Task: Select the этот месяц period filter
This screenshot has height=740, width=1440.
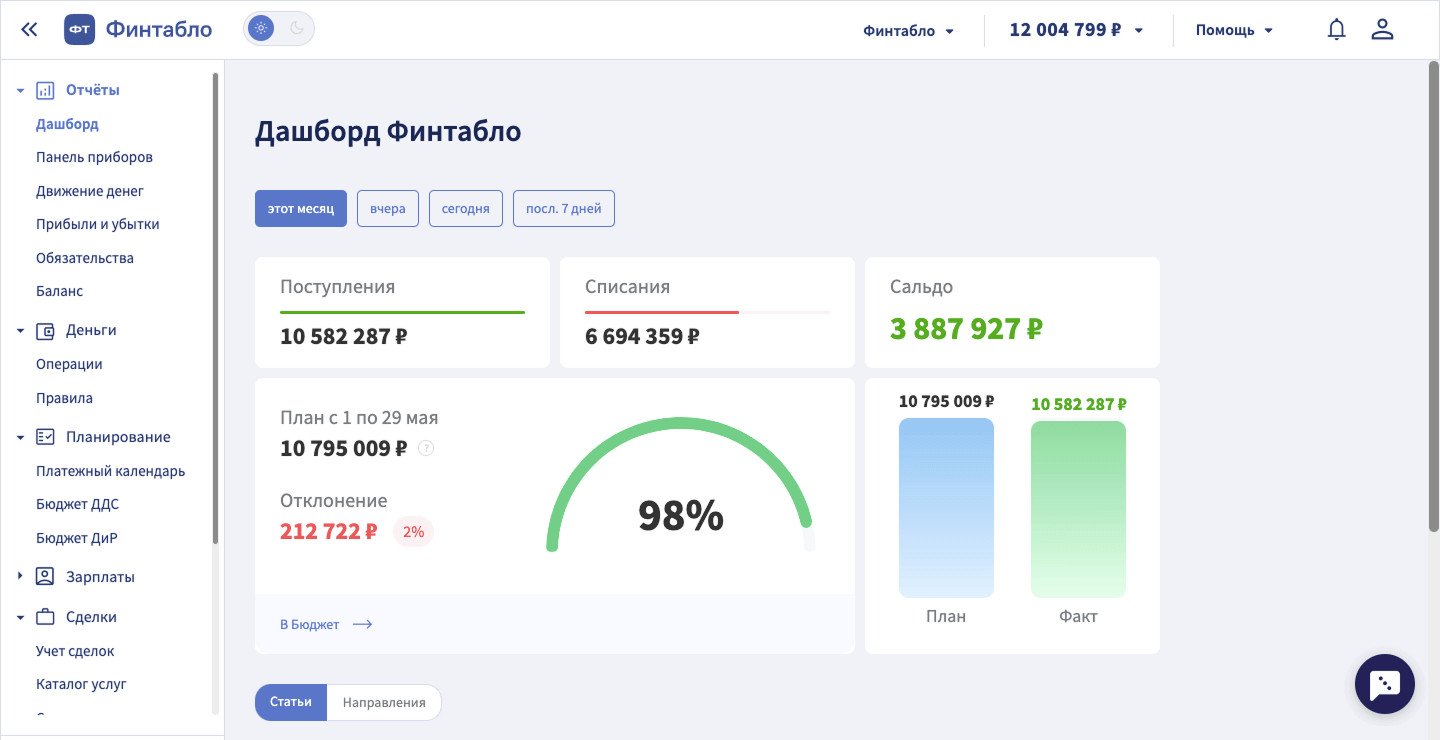Action: point(301,208)
